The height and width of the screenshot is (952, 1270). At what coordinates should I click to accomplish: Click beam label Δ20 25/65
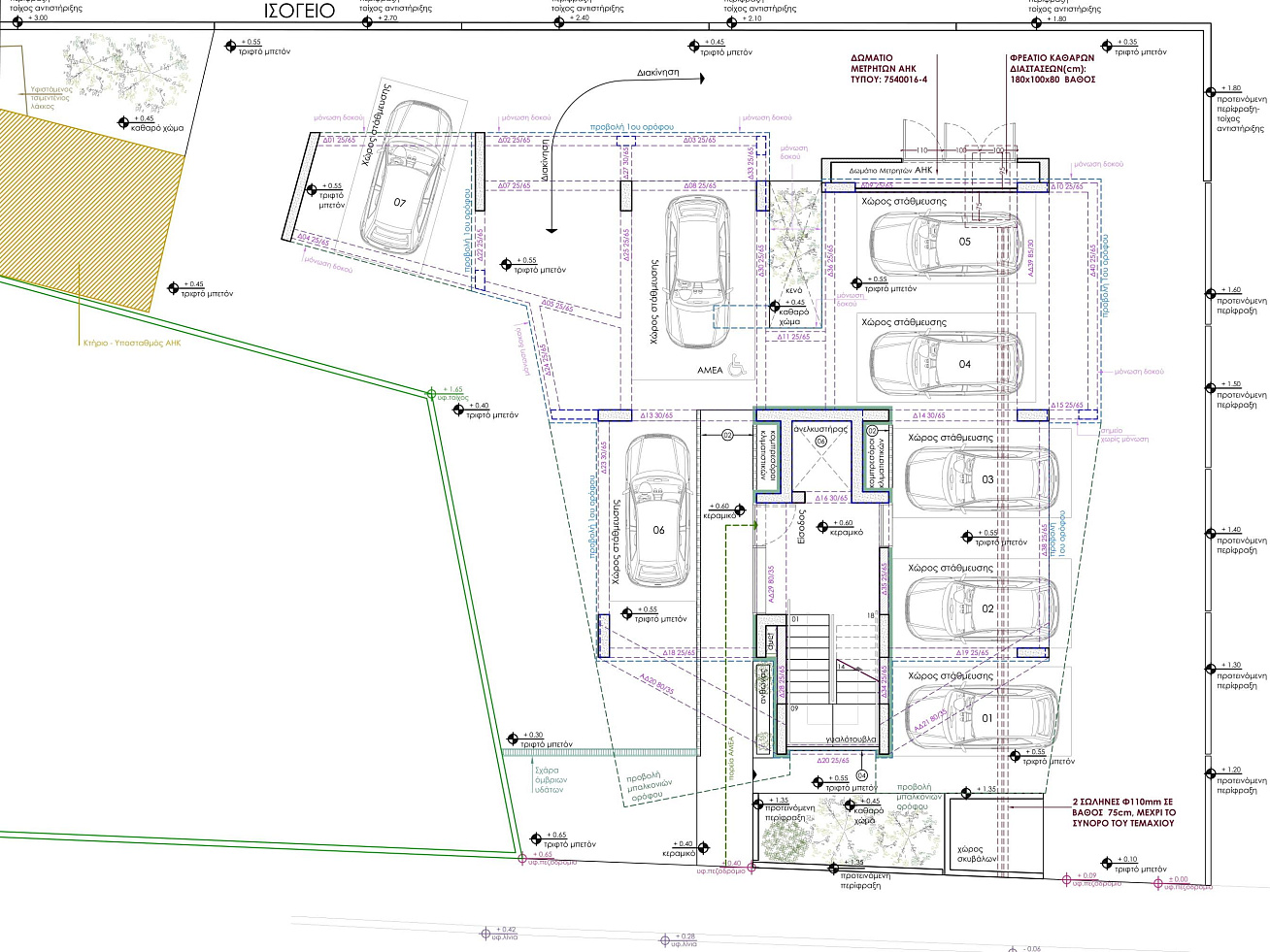click(x=832, y=760)
